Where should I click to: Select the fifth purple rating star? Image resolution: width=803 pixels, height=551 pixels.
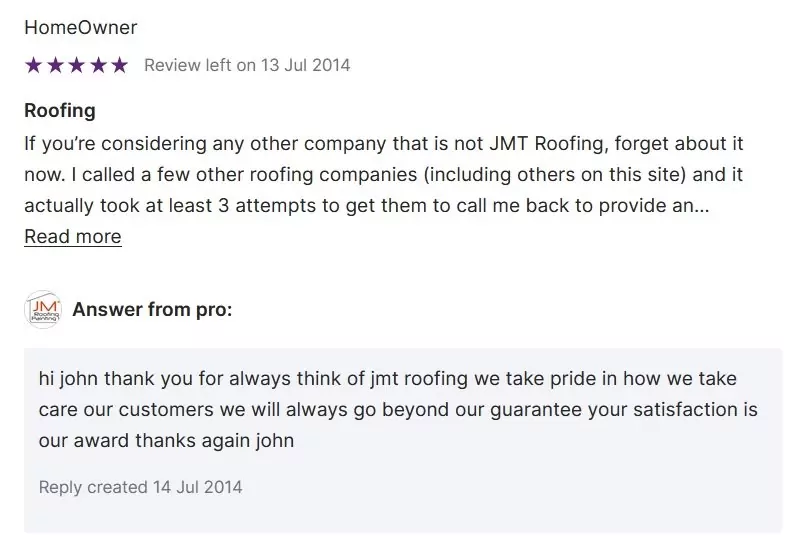pos(119,65)
